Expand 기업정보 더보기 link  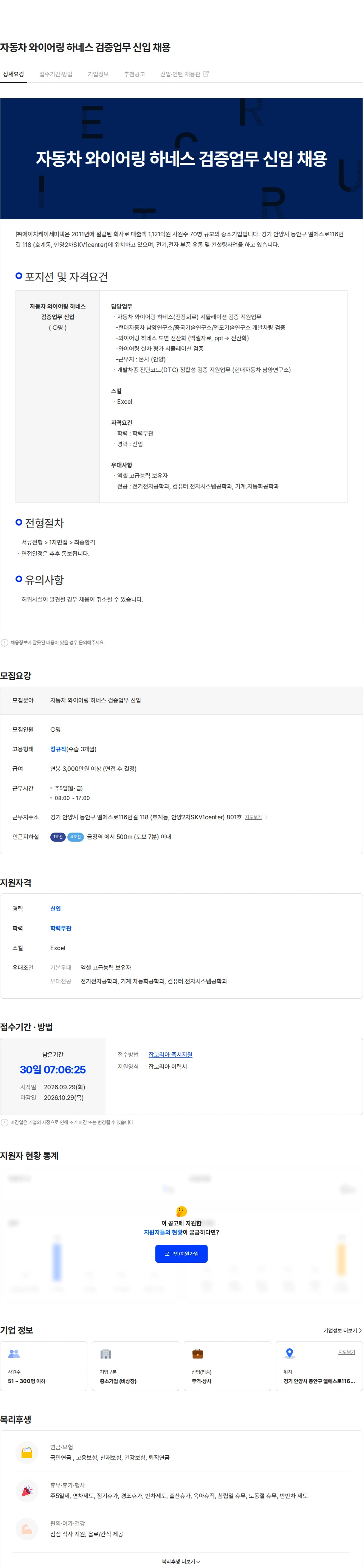pos(343,1330)
